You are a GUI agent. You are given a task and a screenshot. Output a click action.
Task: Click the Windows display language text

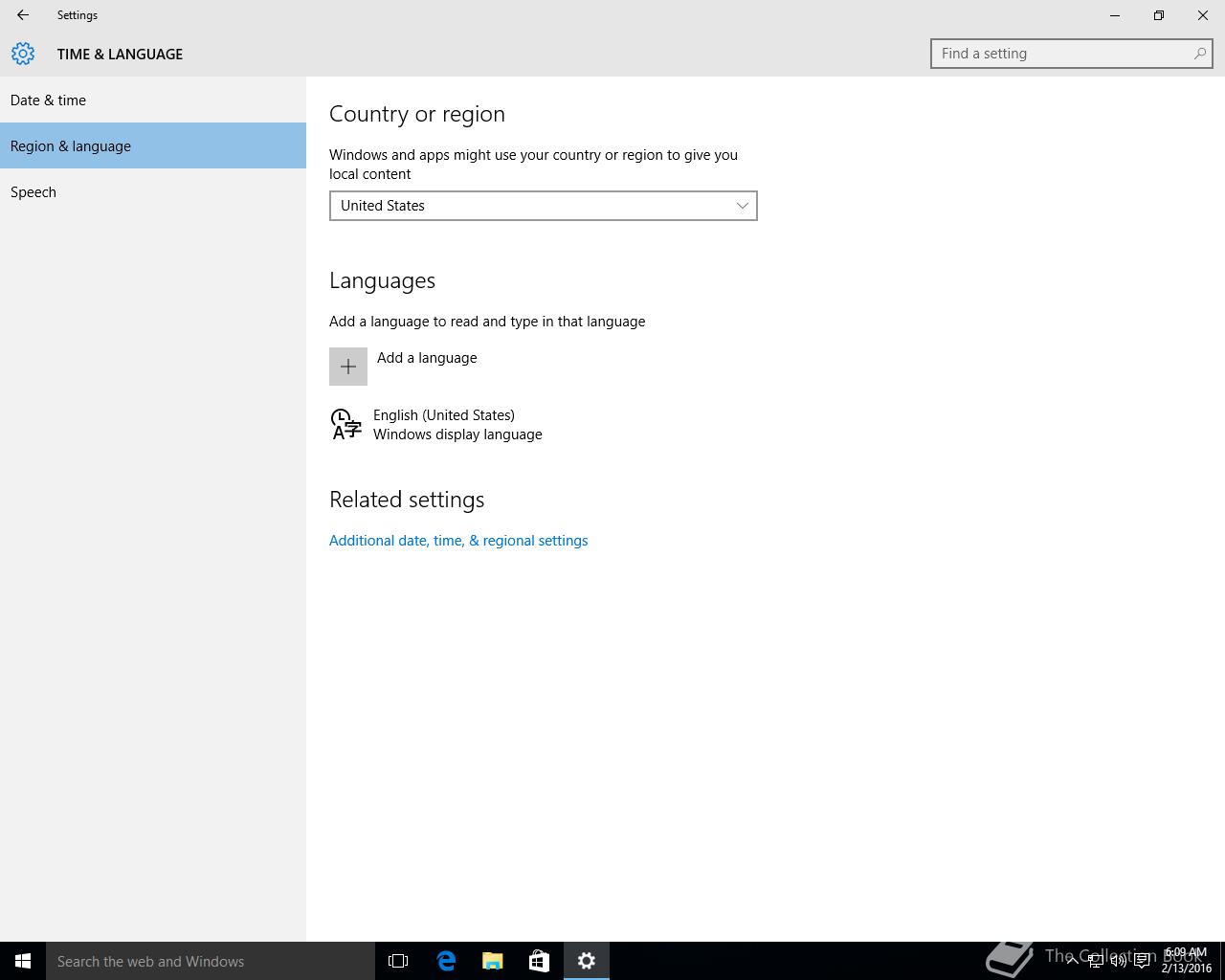[x=457, y=434]
